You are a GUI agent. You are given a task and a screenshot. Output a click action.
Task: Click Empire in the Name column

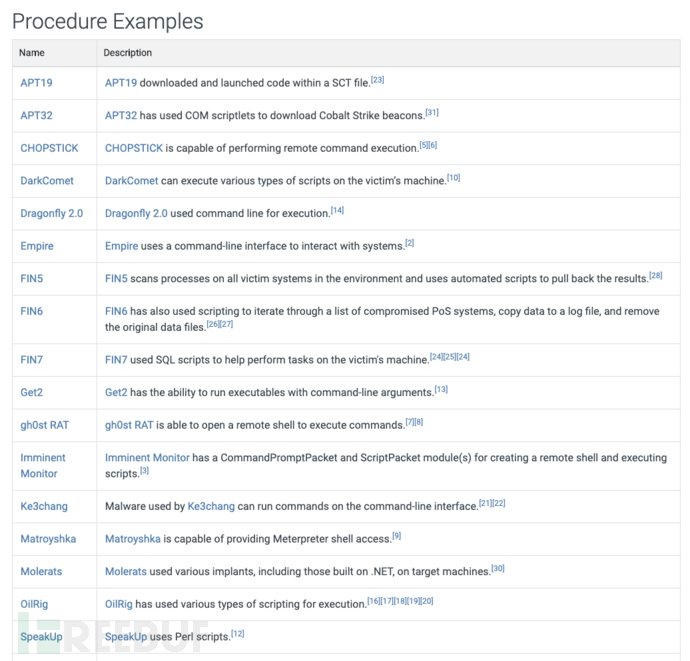37,246
